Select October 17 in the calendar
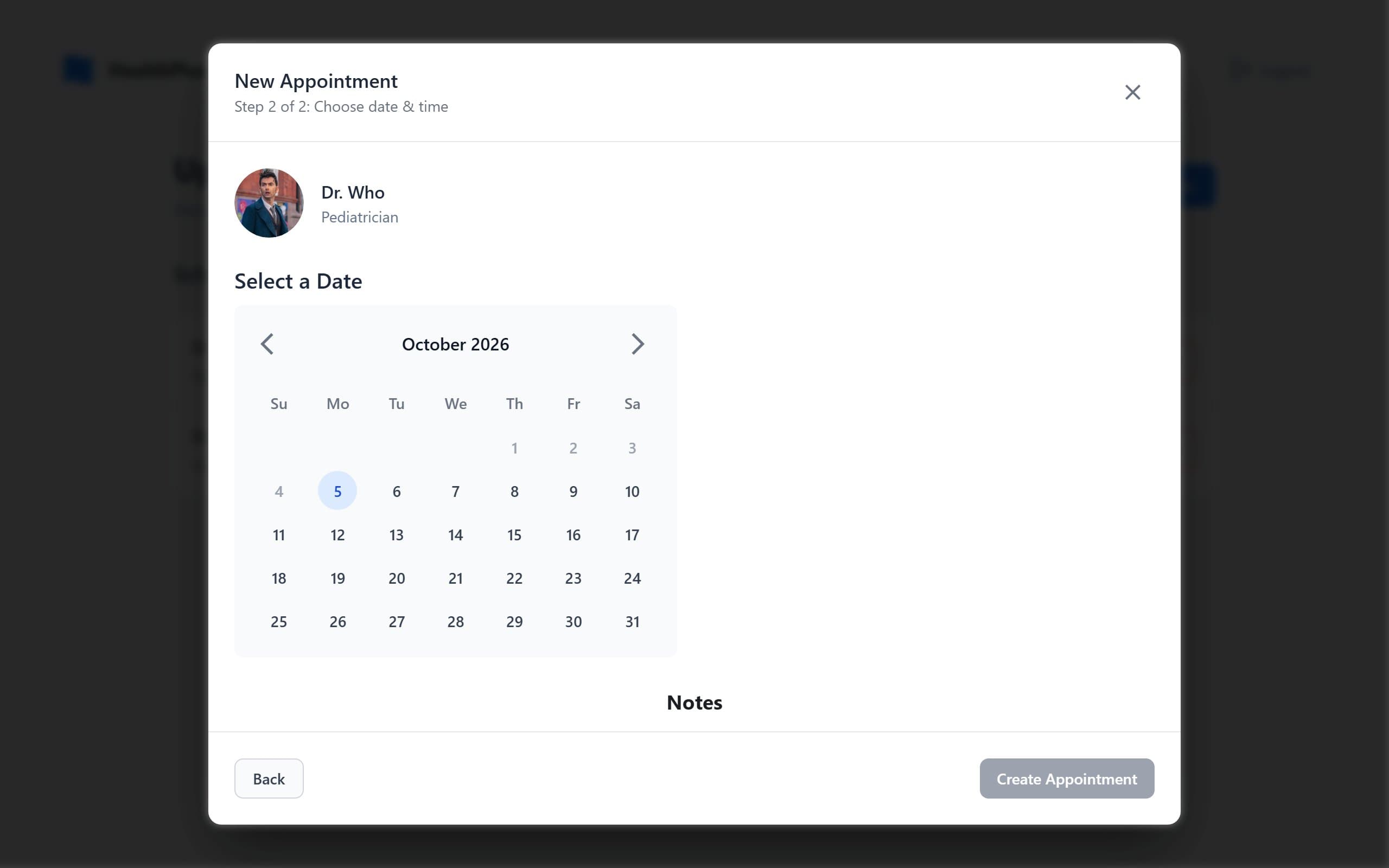The image size is (1389, 868). coord(632,534)
